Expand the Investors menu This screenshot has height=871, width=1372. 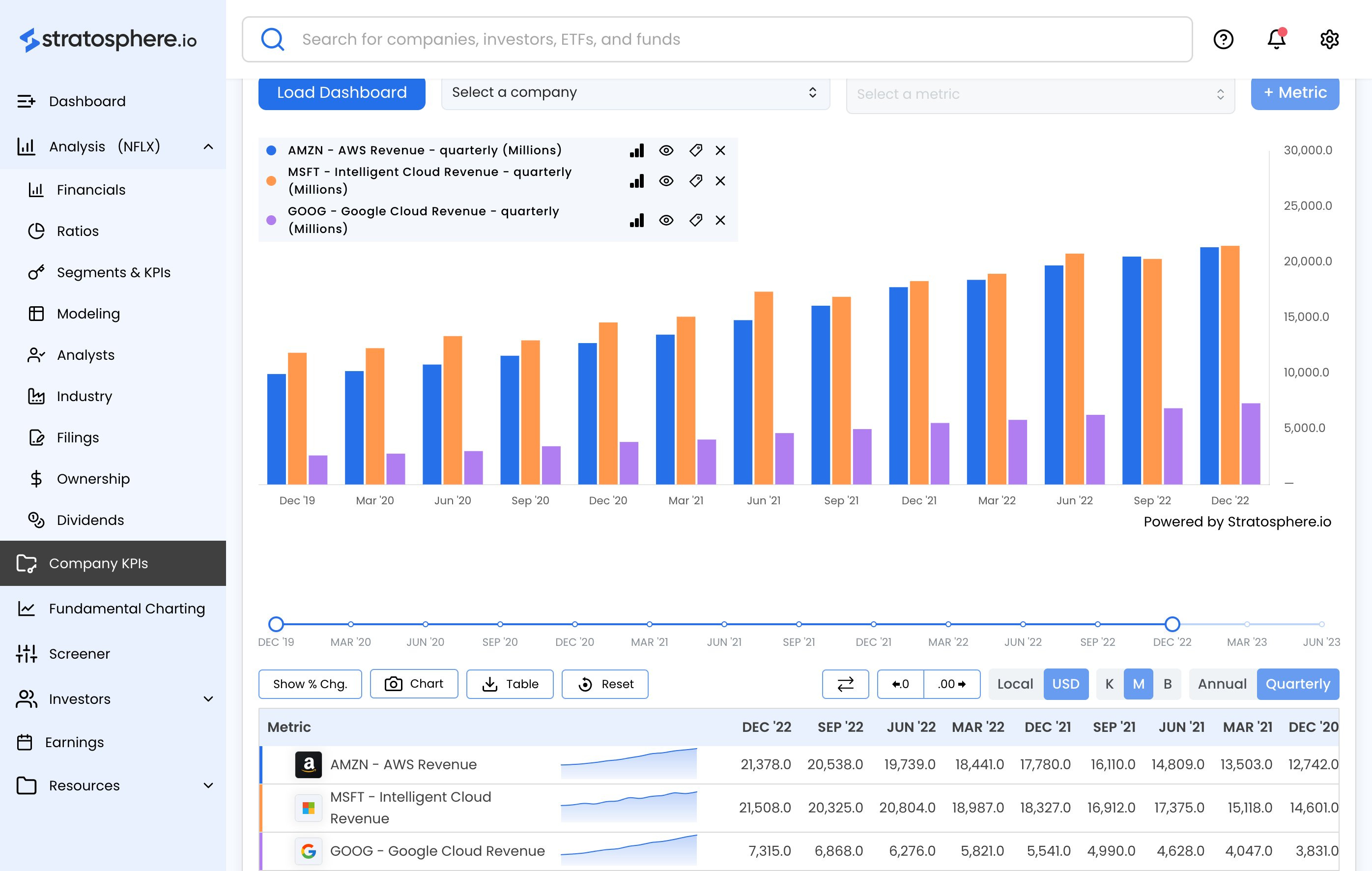208,699
